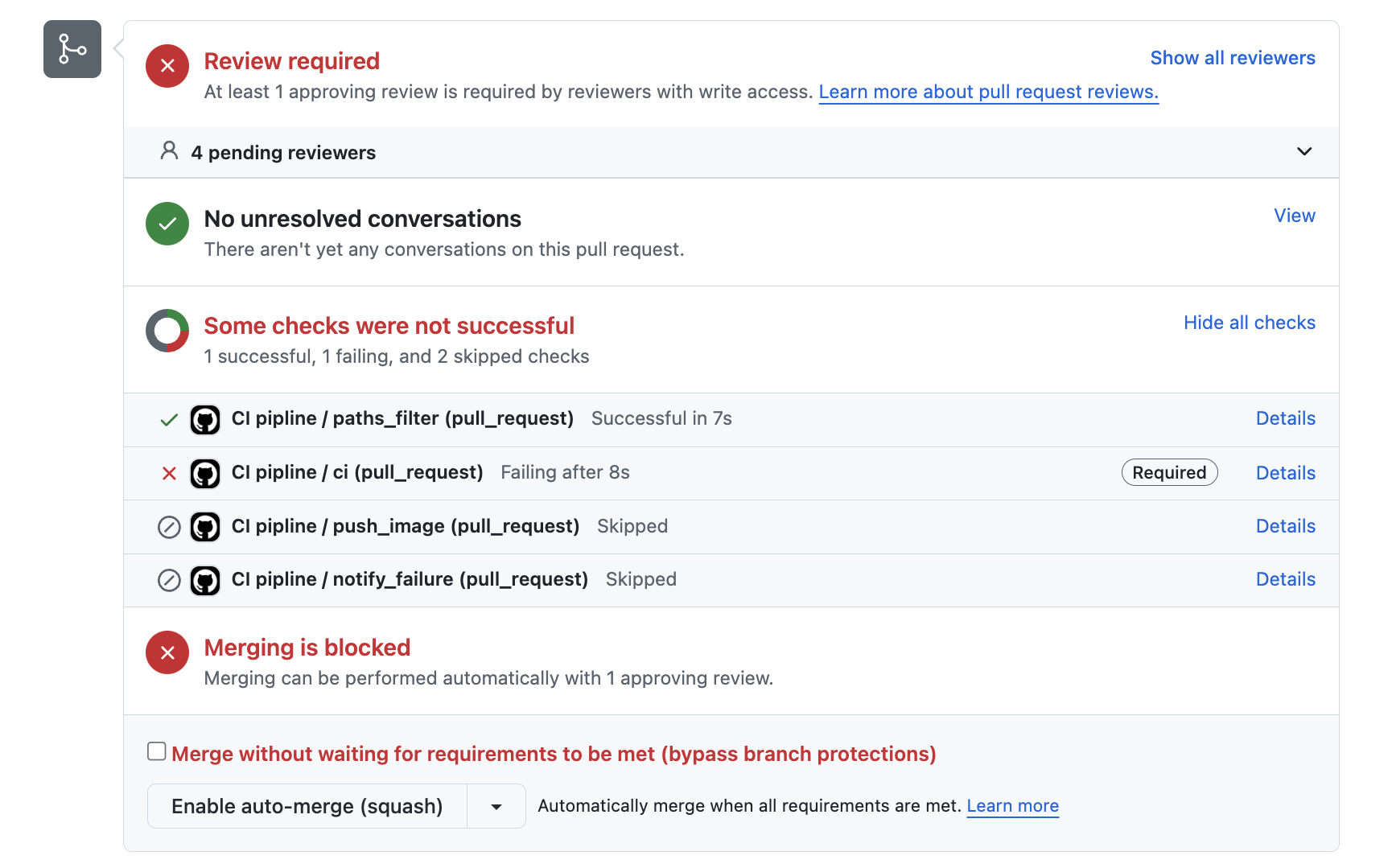Open Details for the failing ci check

click(1285, 473)
